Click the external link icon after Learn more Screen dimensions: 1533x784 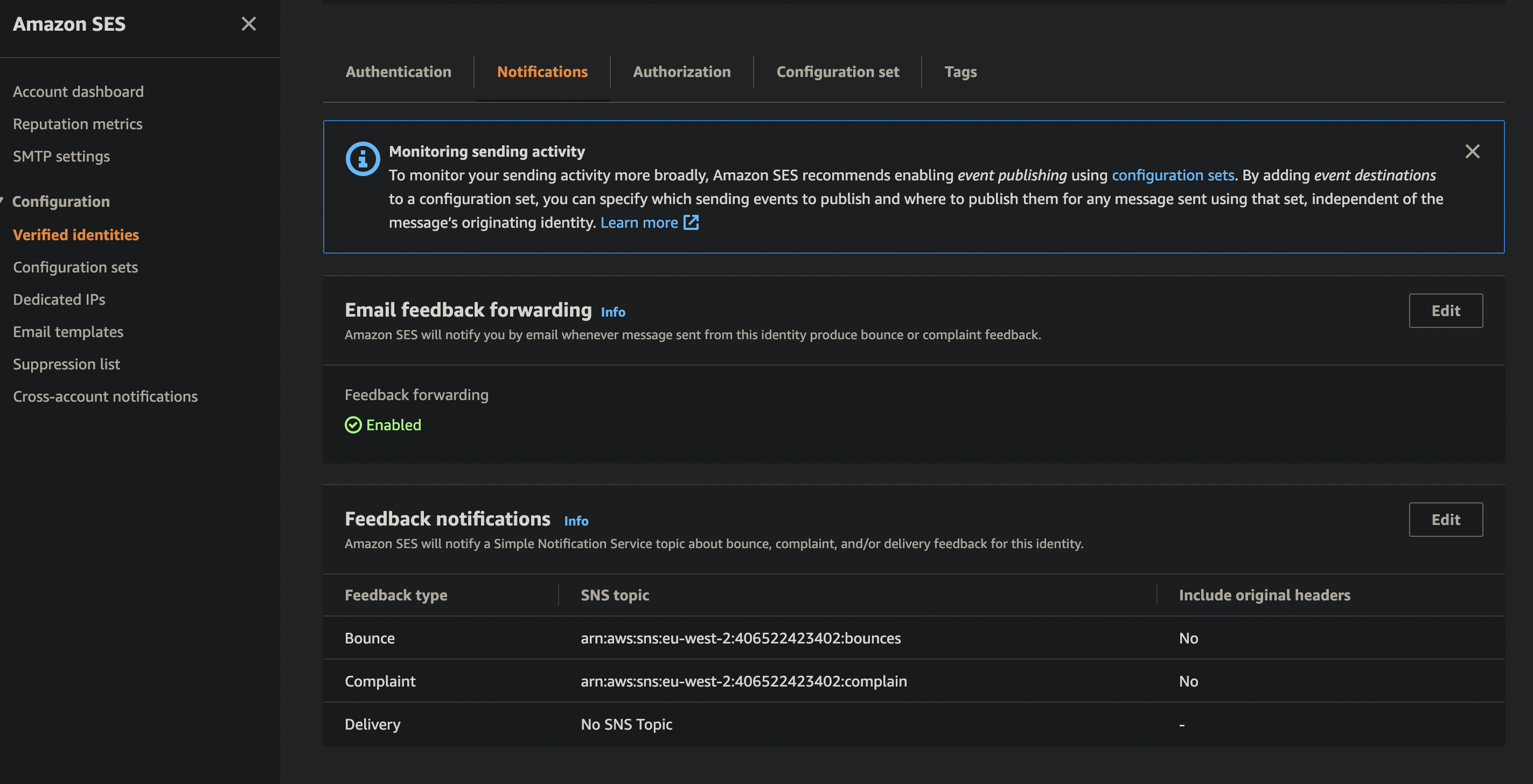pyautogui.click(x=691, y=222)
